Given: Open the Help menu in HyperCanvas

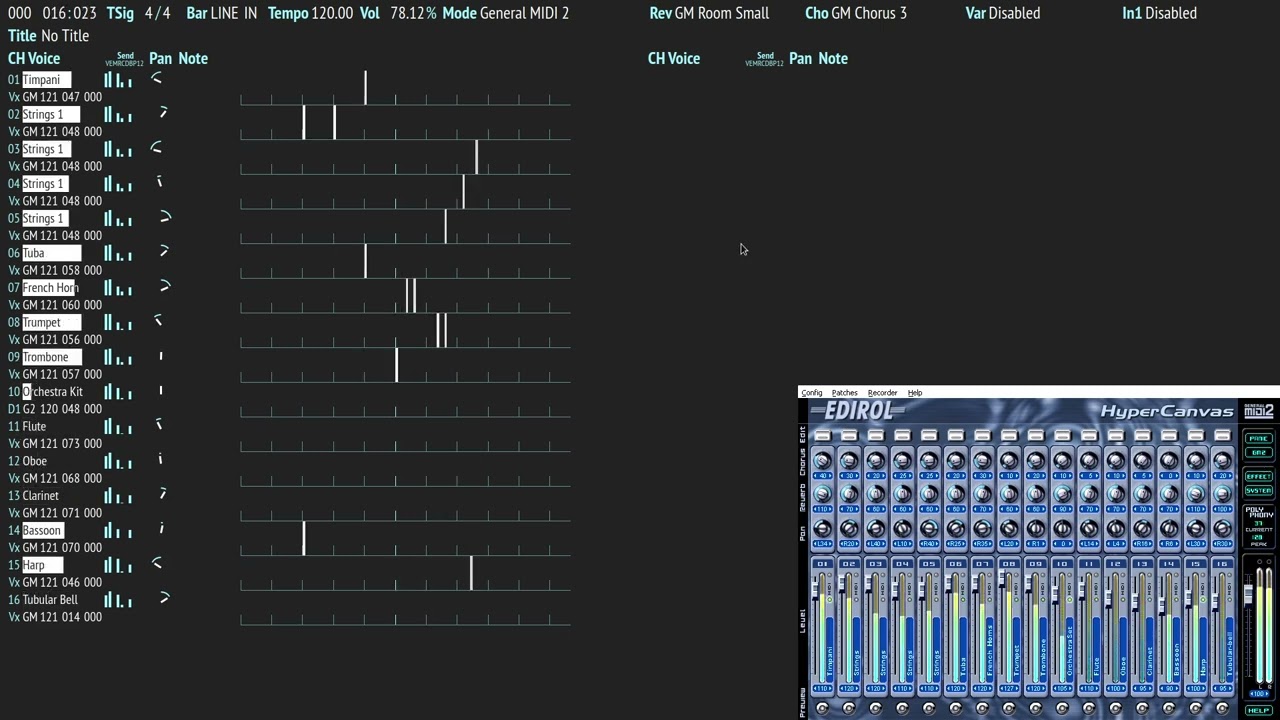Looking at the screenshot, I should (x=915, y=393).
